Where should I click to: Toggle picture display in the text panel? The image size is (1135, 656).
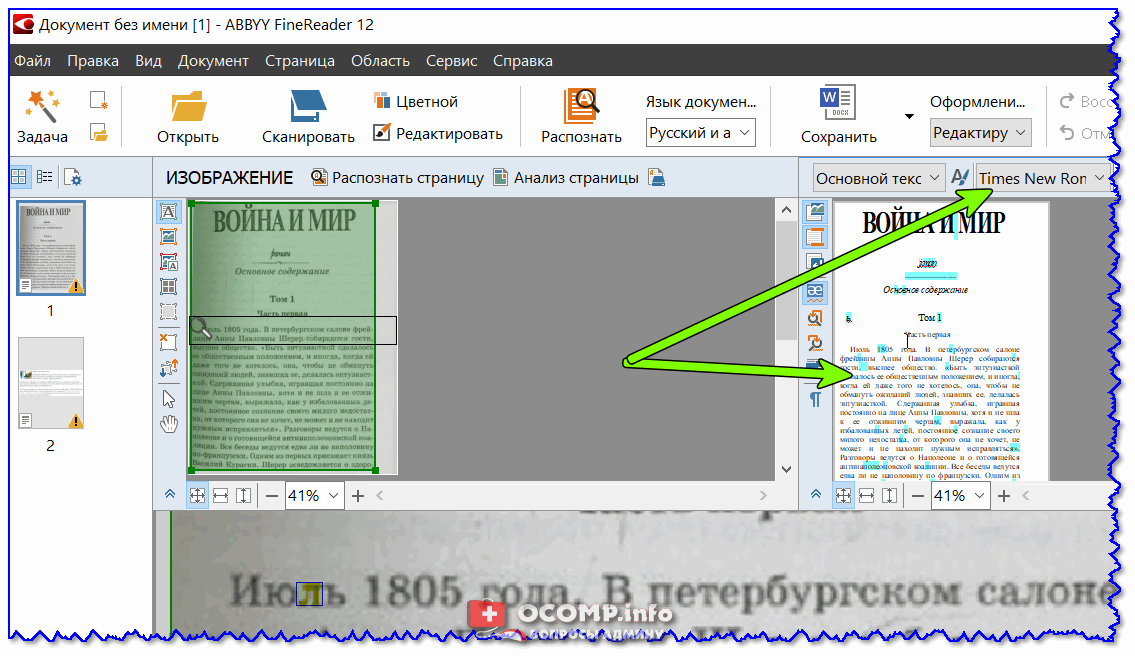815,211
